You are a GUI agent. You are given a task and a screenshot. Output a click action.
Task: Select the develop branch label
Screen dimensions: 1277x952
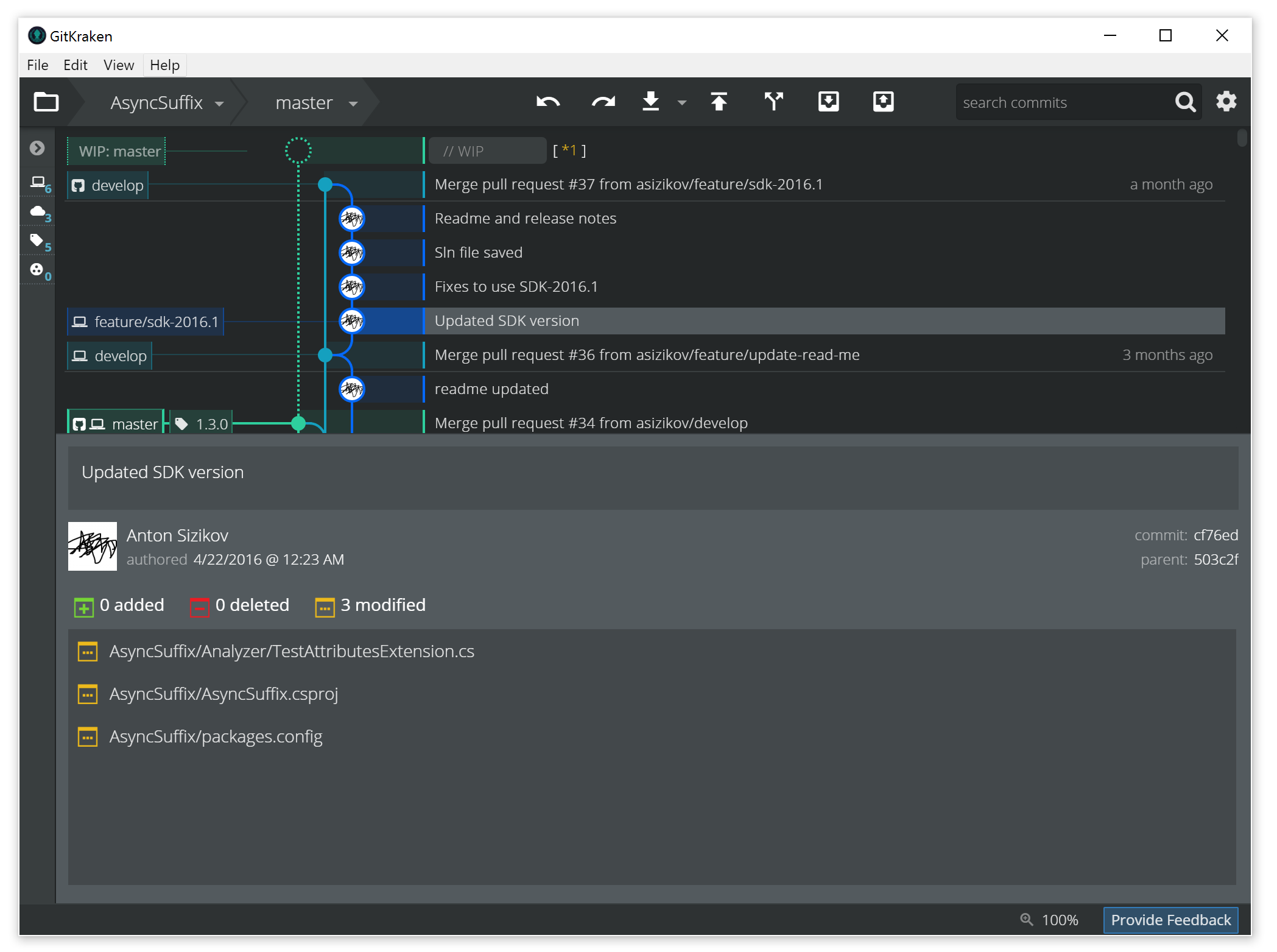point(107,185)
